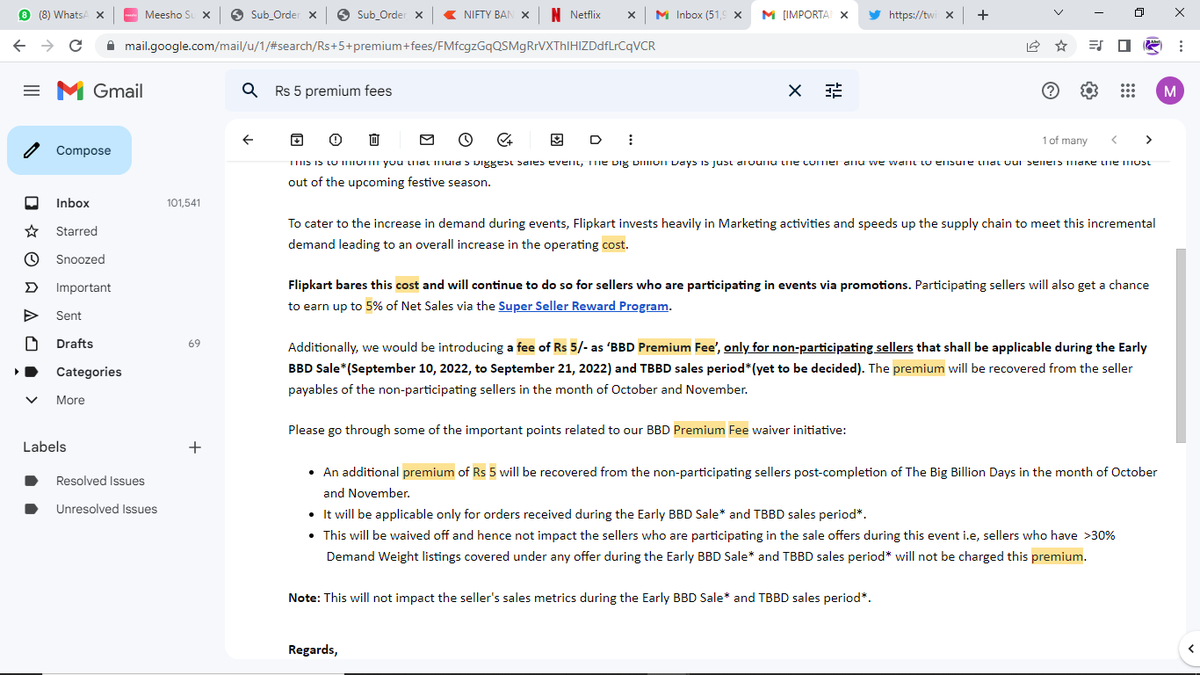The height and width of the screenshot is (675, 1200).
Task: Show search options filter icon
Action: (833, 91)
